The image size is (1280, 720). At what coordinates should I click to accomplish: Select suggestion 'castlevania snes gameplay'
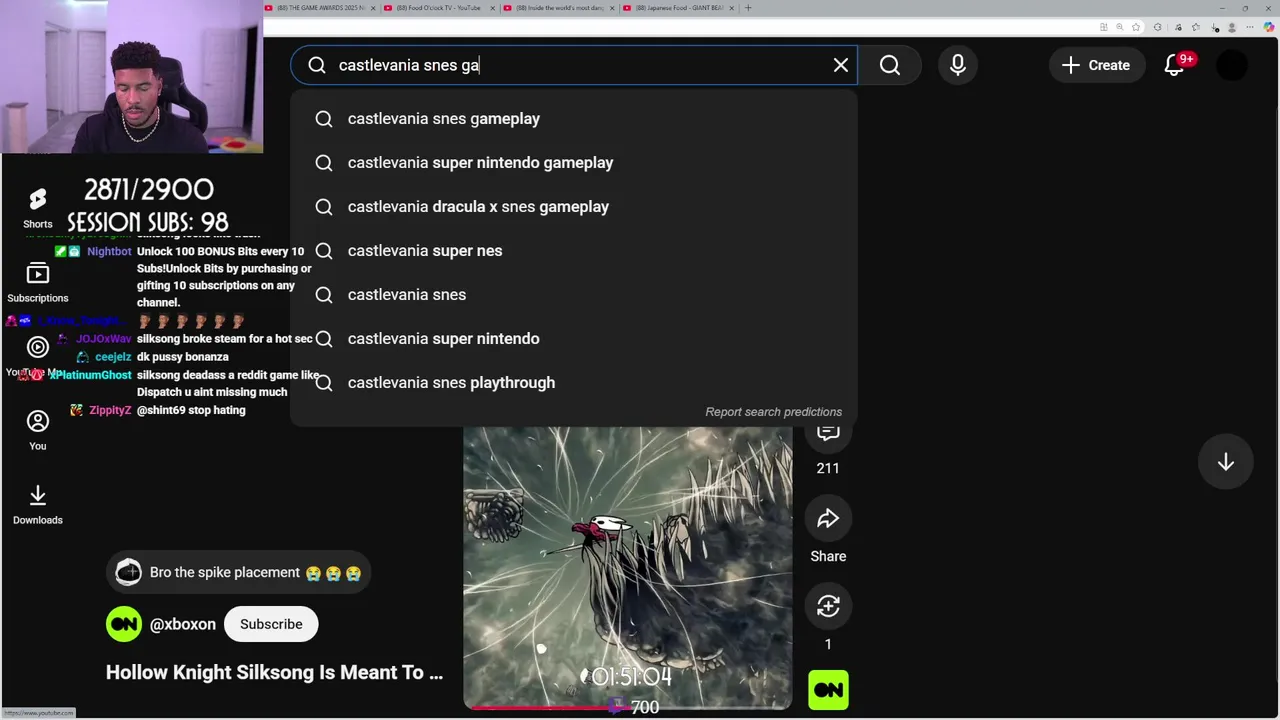(x=574, y=119)
